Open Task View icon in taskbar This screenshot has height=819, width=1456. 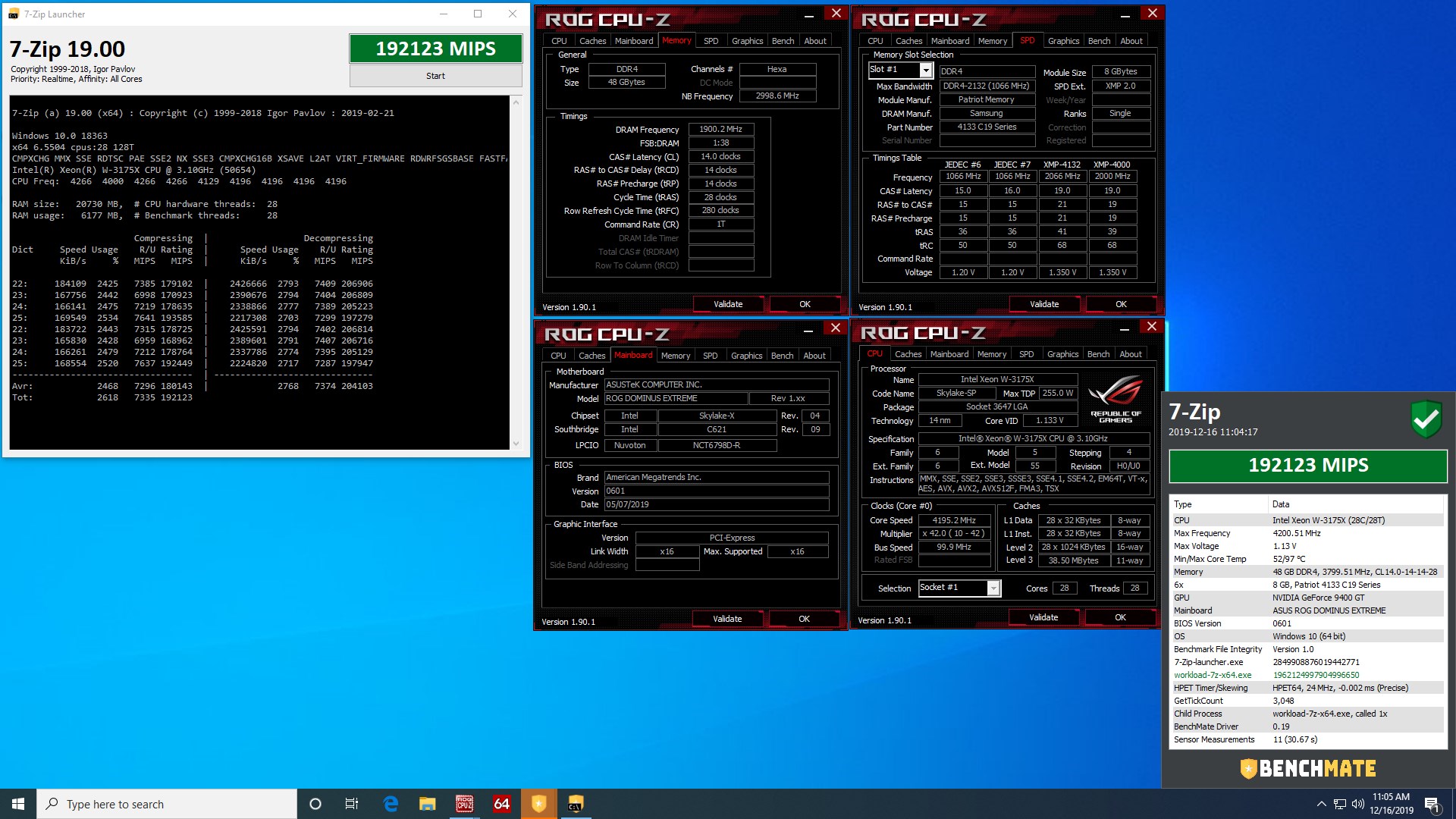352,804
